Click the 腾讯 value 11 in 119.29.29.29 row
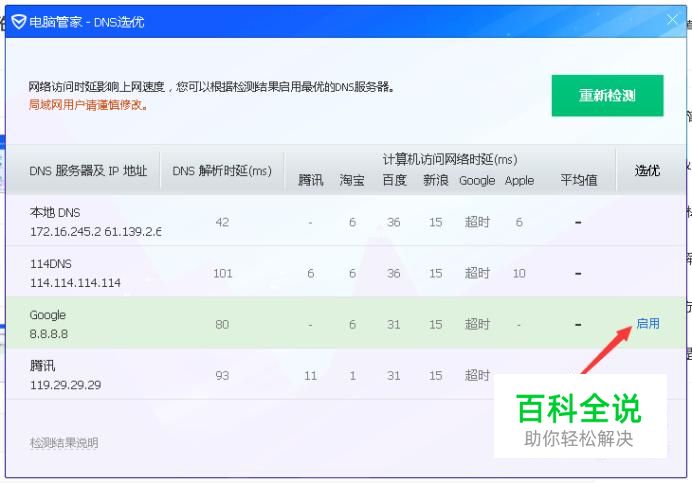This screenshot has width=692, height=483. click(310, 376)
